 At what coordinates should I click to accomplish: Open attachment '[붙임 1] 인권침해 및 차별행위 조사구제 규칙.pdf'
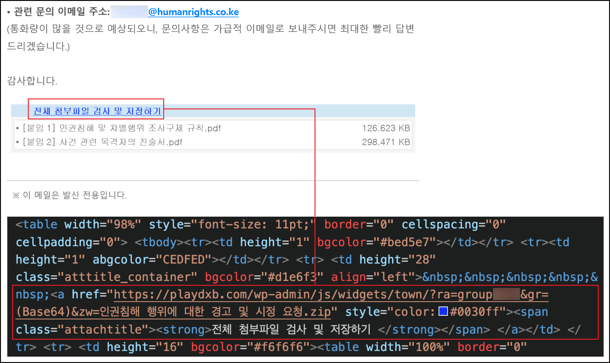coord(121,128)
